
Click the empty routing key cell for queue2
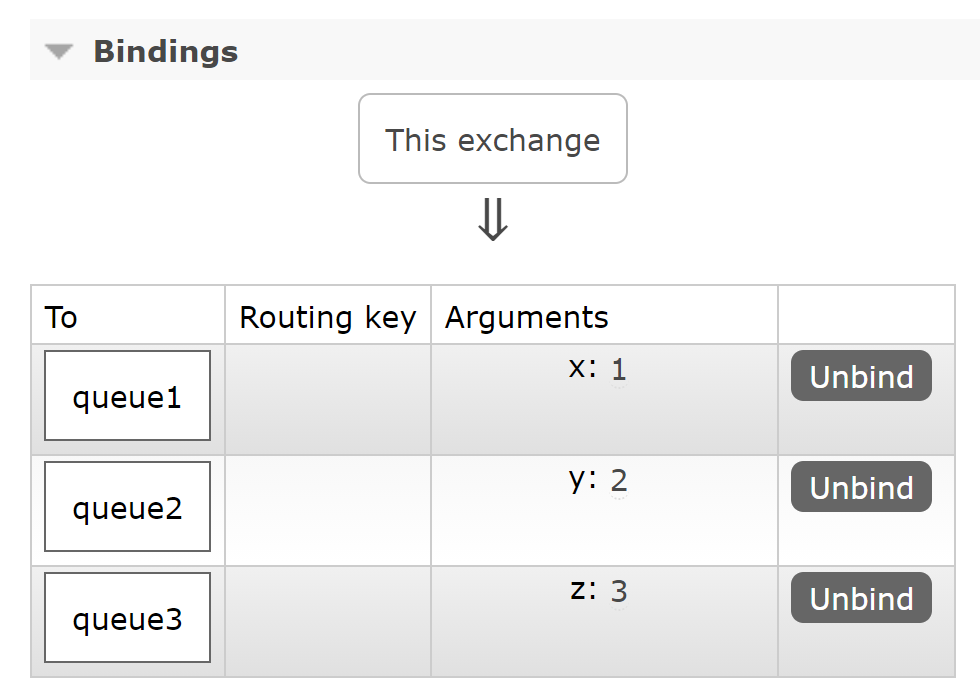[x=328, y=511]
